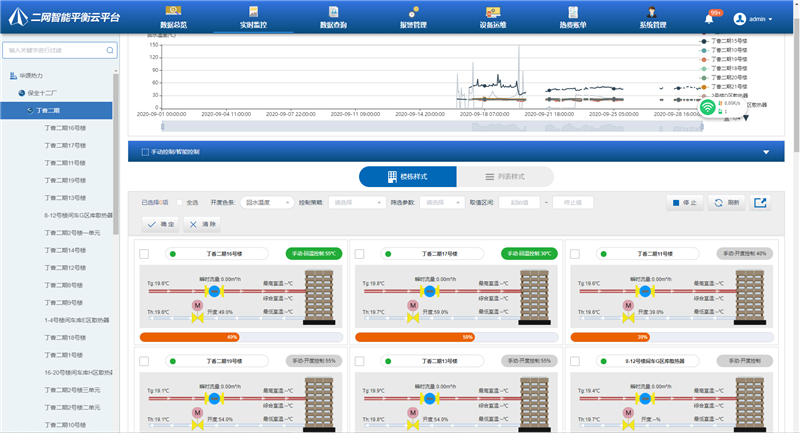Image resolution: width=800 pixels, height=433 pixels.
Task: Open the 系统管理 menu label
Action: click(653, 24)
